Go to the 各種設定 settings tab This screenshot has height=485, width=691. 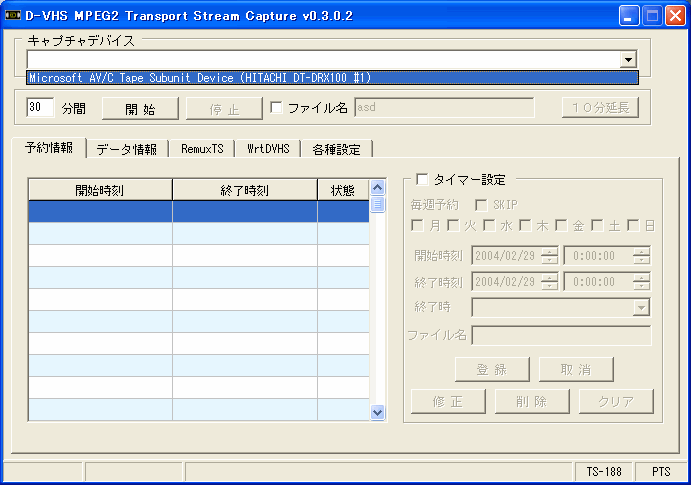336,149
